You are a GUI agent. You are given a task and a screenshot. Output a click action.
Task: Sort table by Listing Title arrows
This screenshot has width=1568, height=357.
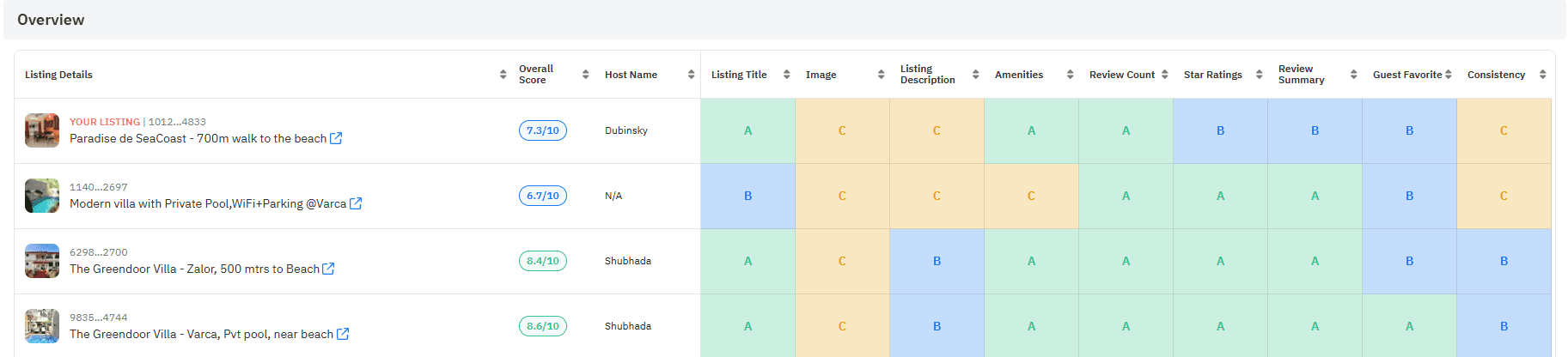[x=786, y=75]
